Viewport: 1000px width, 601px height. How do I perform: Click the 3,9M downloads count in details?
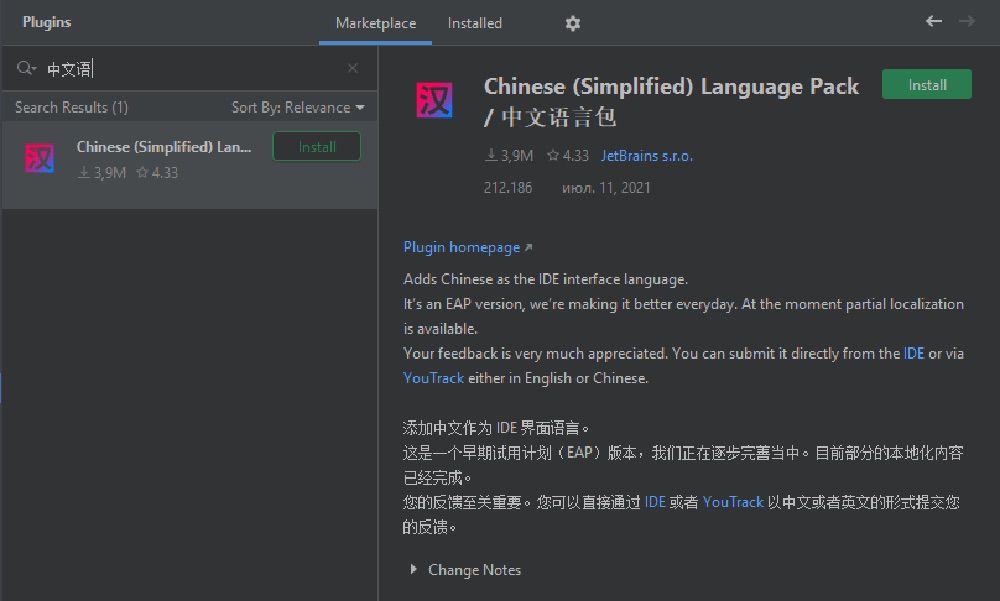pyautogui.click(x=509, y=156)
